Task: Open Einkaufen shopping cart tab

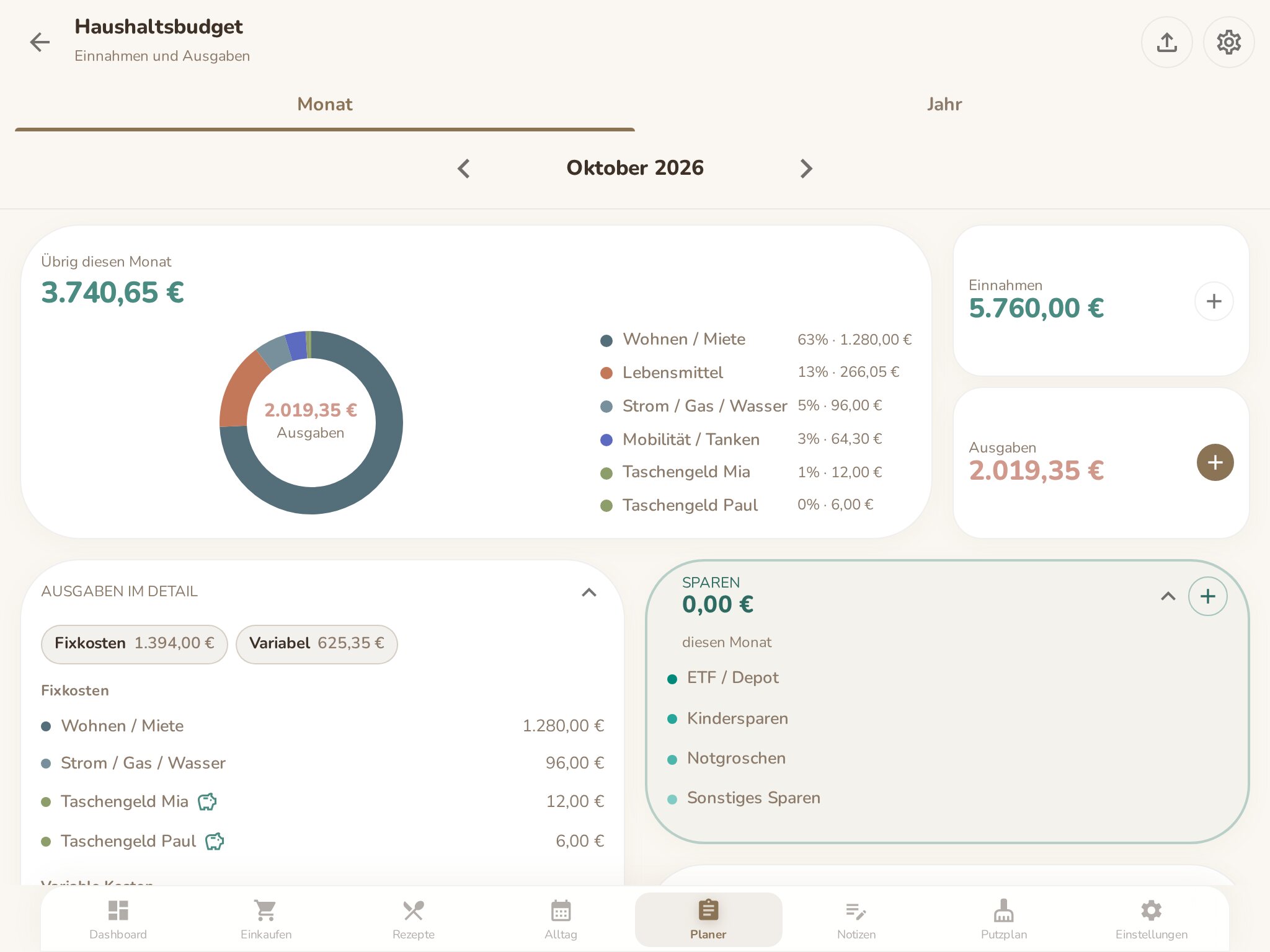Action: [266, 920]
